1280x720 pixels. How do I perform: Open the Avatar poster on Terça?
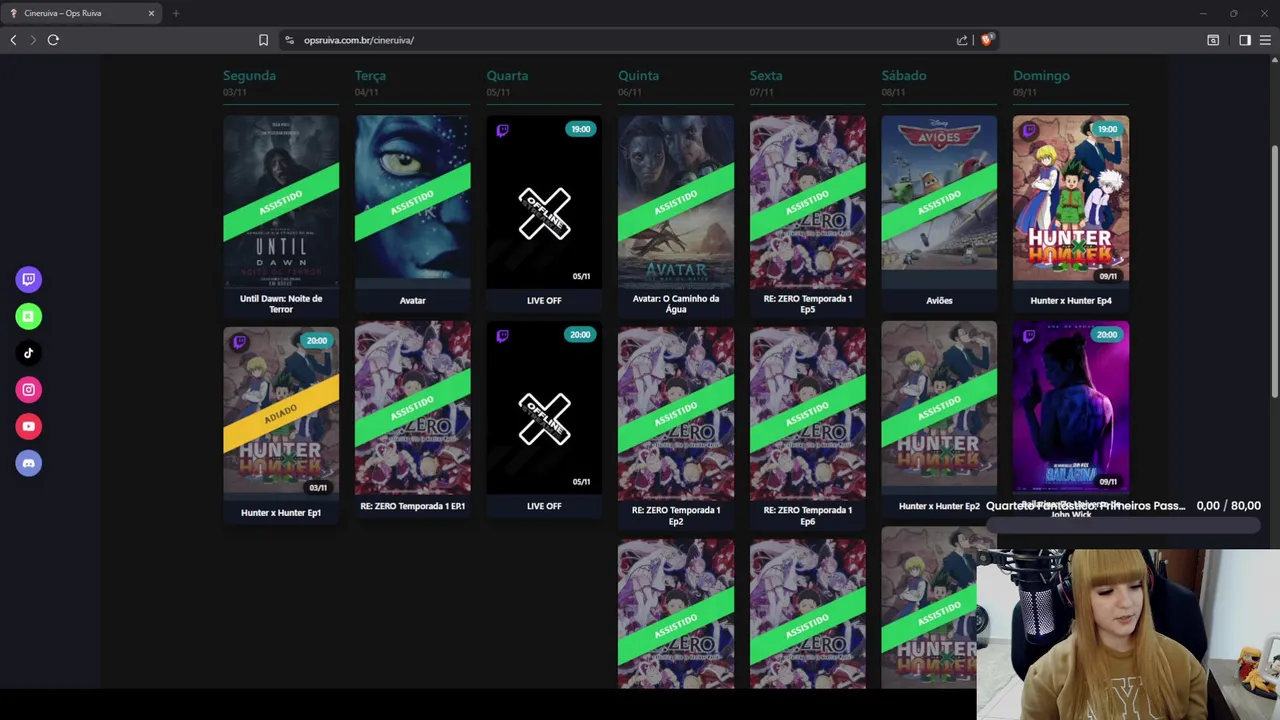[x=412, y=202]
